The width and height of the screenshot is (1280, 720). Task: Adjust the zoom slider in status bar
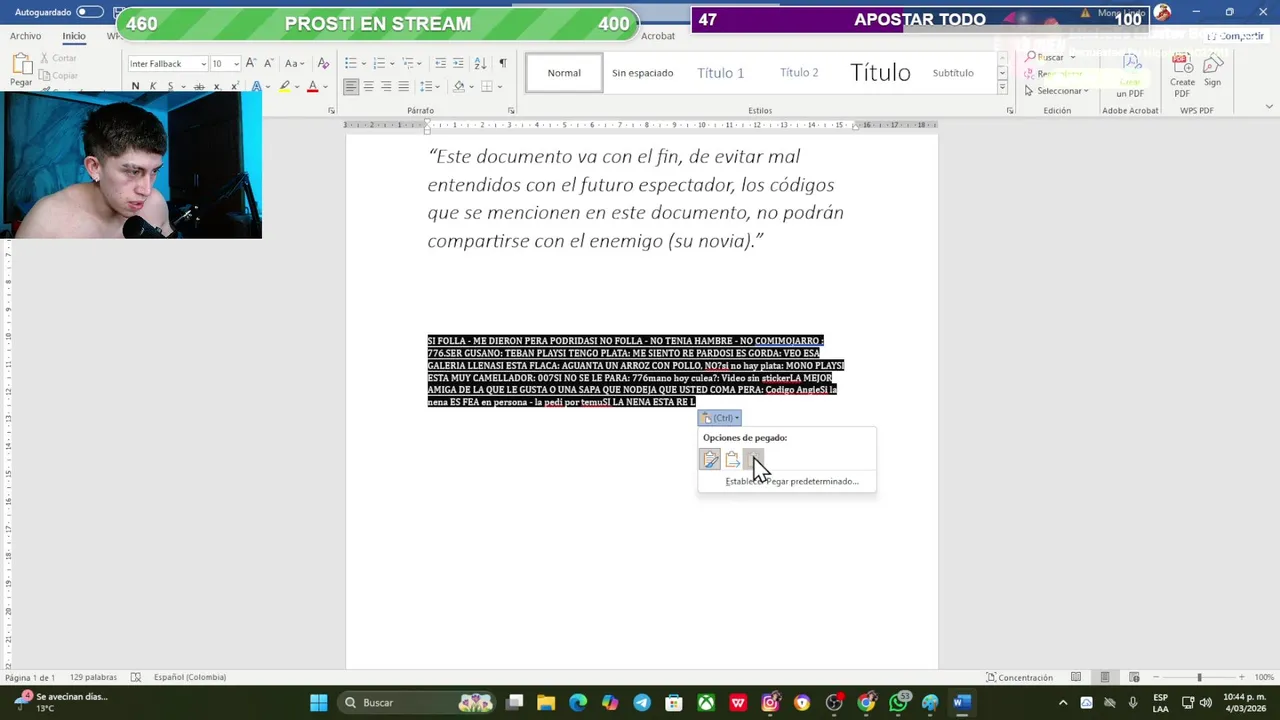1198,677
